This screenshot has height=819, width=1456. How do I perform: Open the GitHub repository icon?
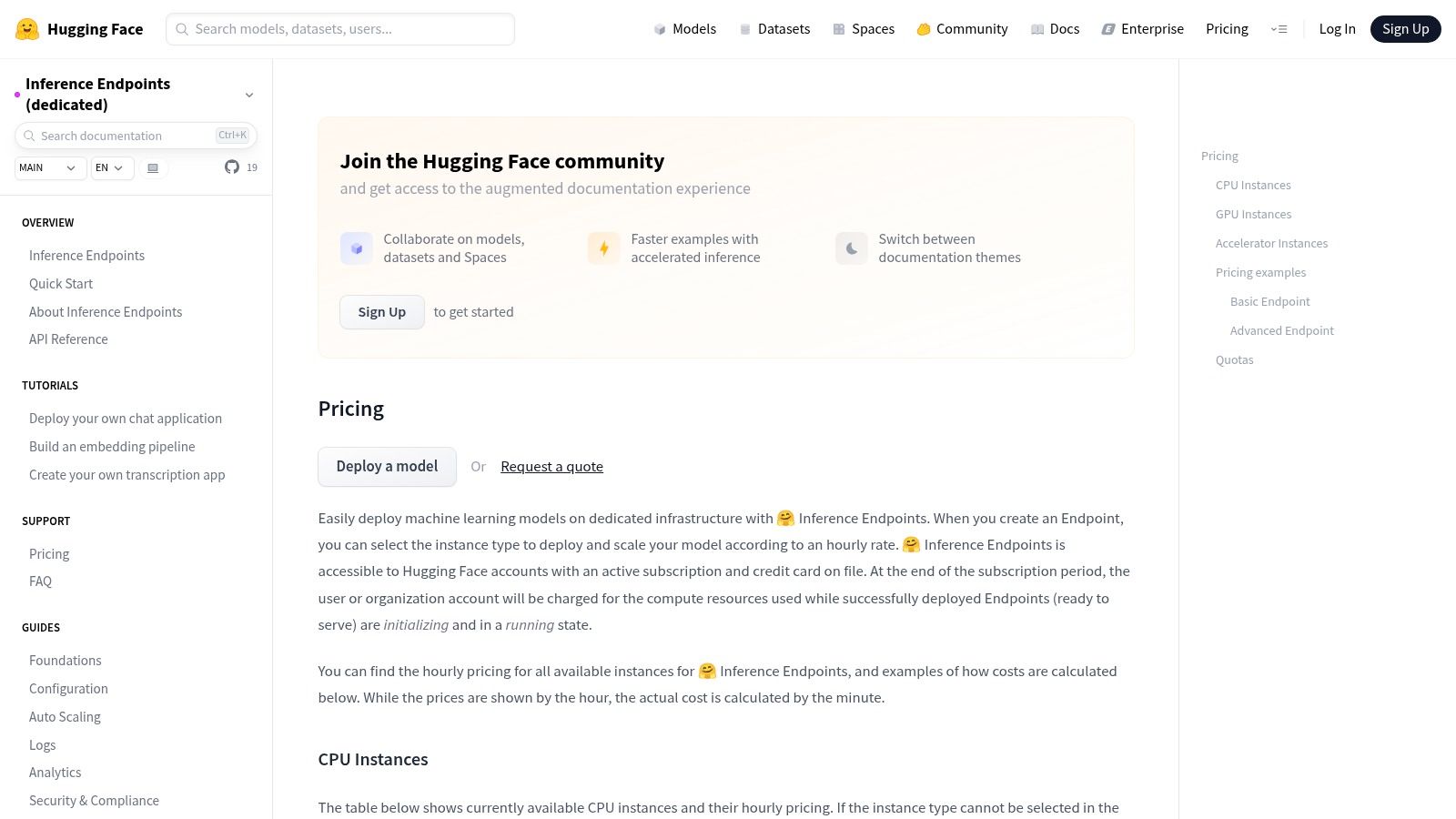pos(232,167)
